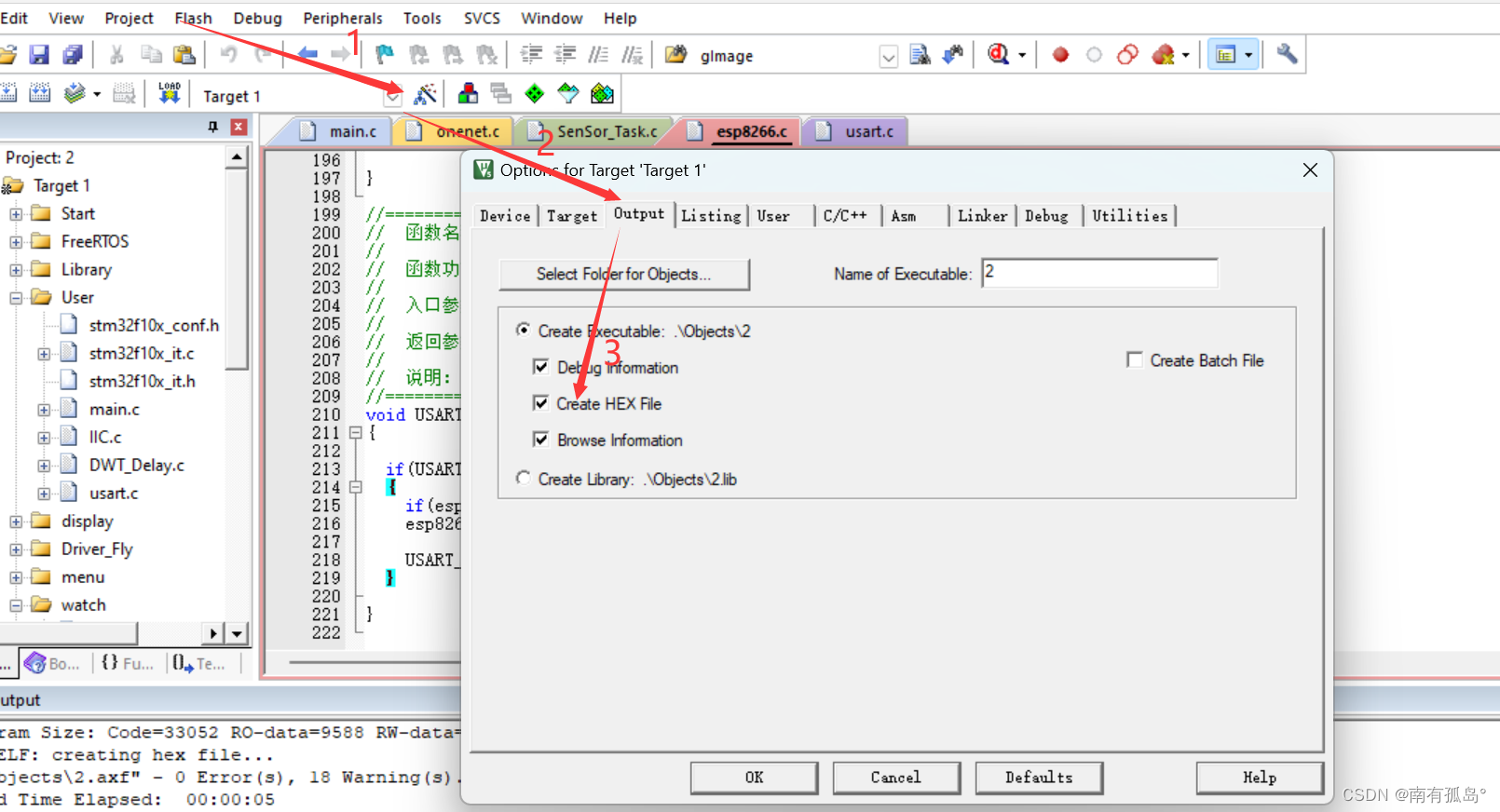Click Select Folder for Objects button
1500x812 pixels.
[x=624, y=274]
